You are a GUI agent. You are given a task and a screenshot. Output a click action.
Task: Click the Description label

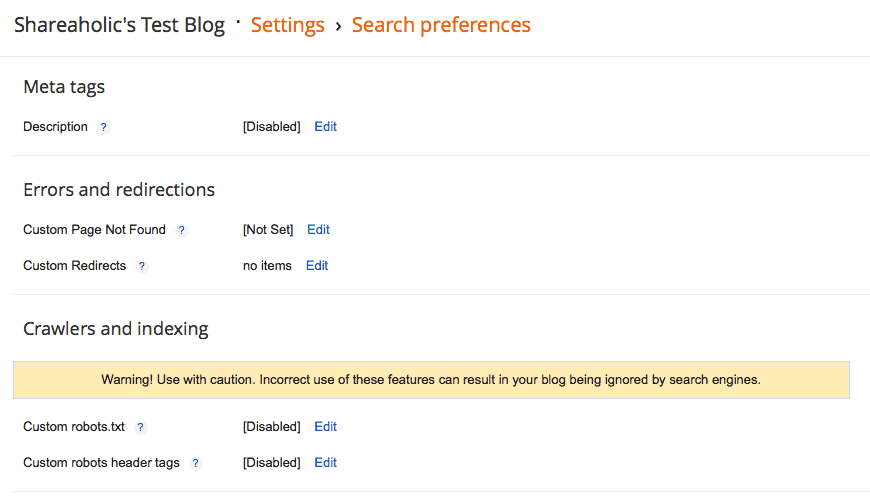tap(55, 127)
